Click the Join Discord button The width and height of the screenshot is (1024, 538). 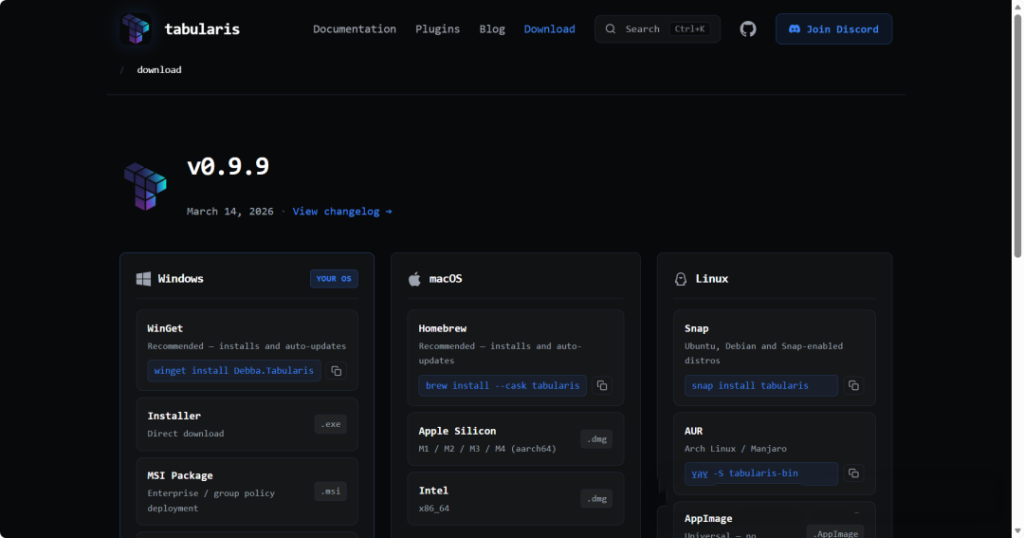pos(833,29)
